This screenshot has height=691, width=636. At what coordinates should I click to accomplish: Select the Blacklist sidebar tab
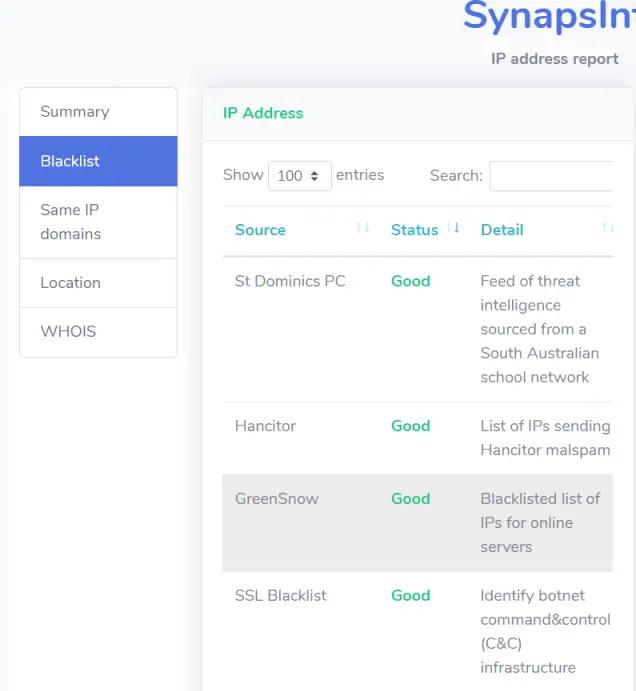[x=98, y=161]
